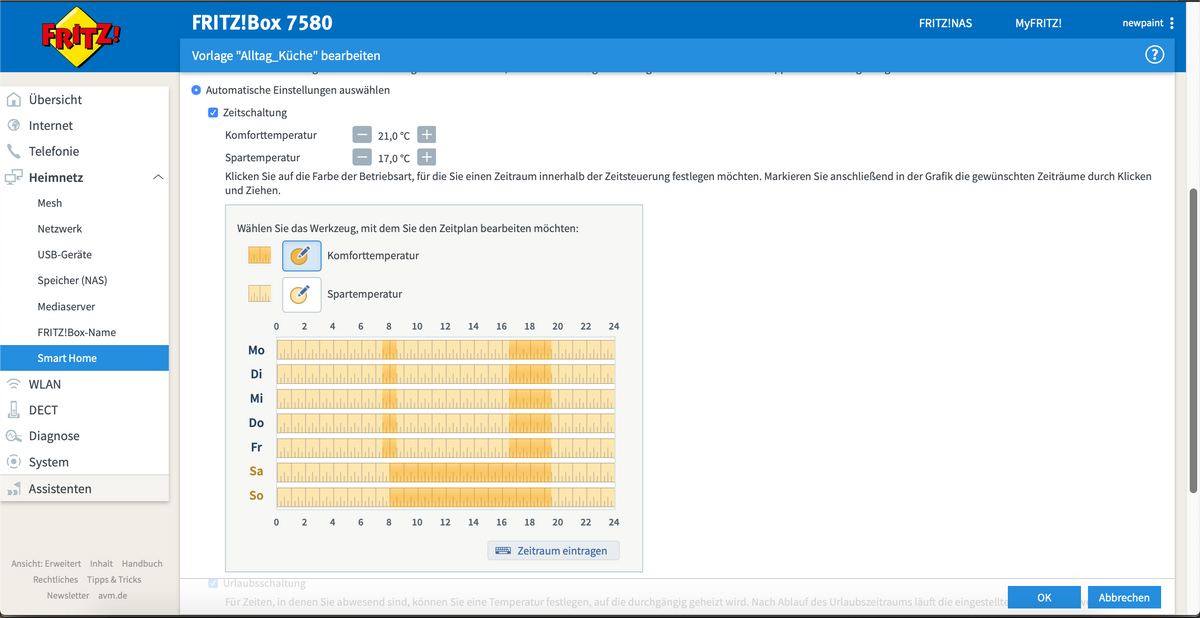
Task: Click the Abbrechen button
Action: click(1124, 597)
